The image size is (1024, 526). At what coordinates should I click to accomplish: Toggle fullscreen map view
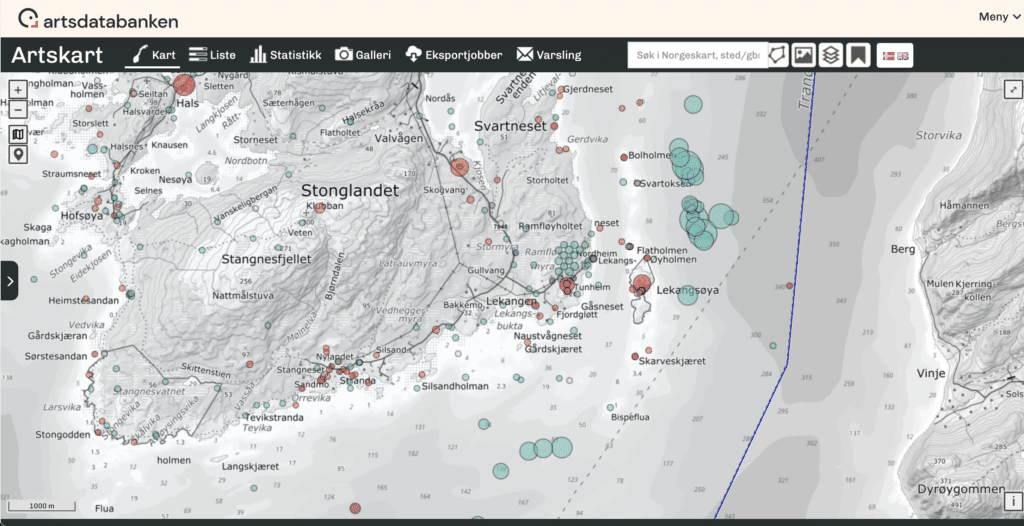pyautogui.click(x=1011, y=89)
